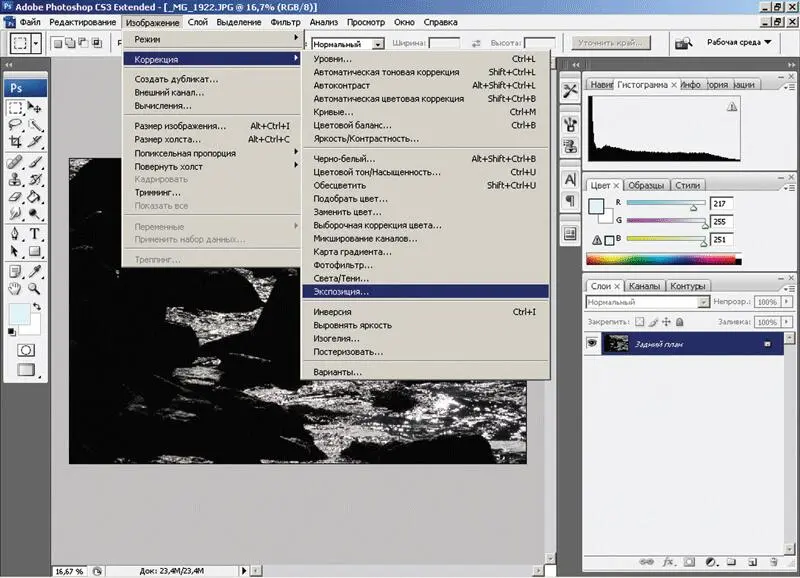This screenshot has width=800, height=578.
Task: Add a layer mask
Action: [x=690, y=562]
